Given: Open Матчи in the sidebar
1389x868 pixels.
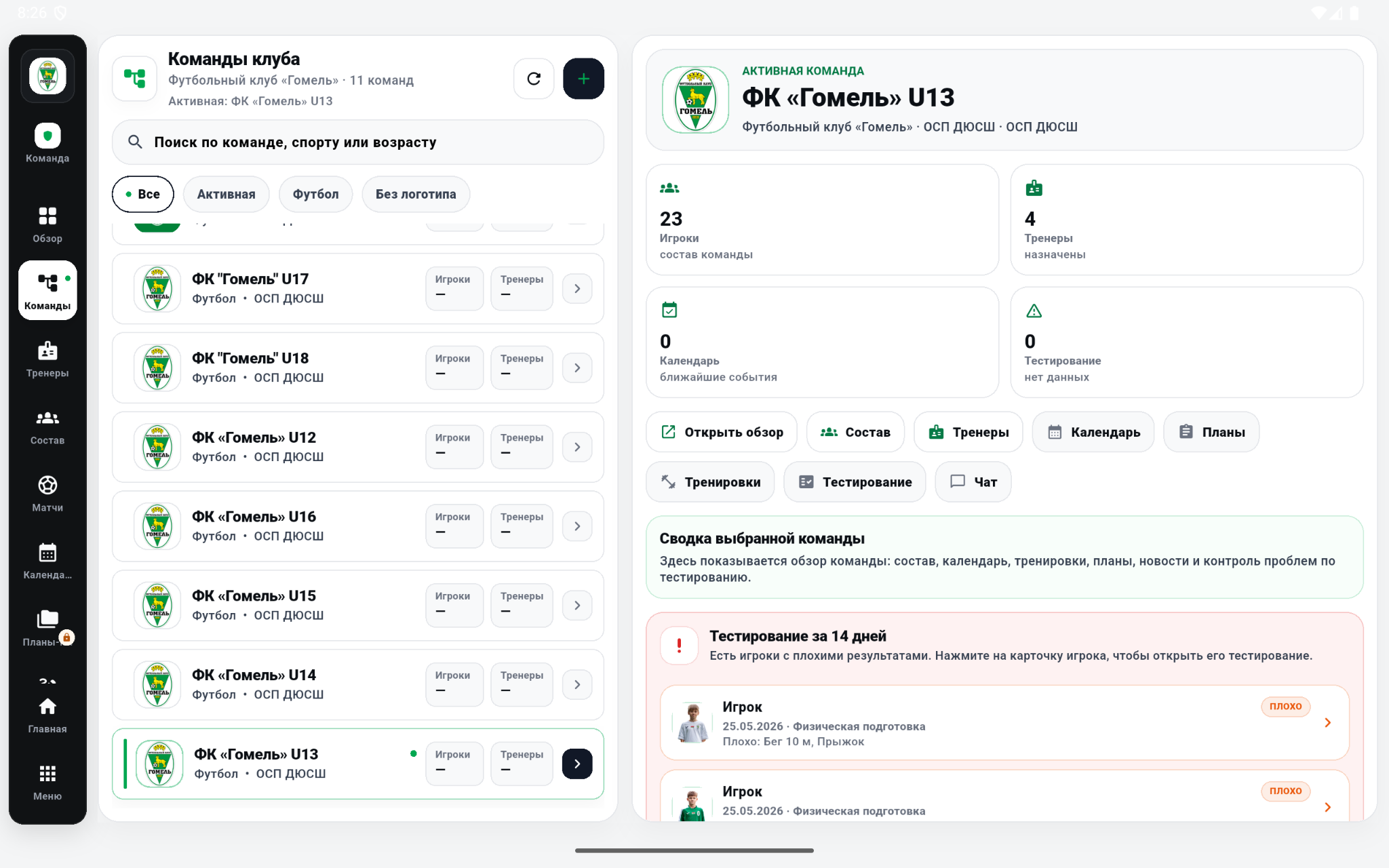Looking at the screenshot, I should [x=47, y=493].
